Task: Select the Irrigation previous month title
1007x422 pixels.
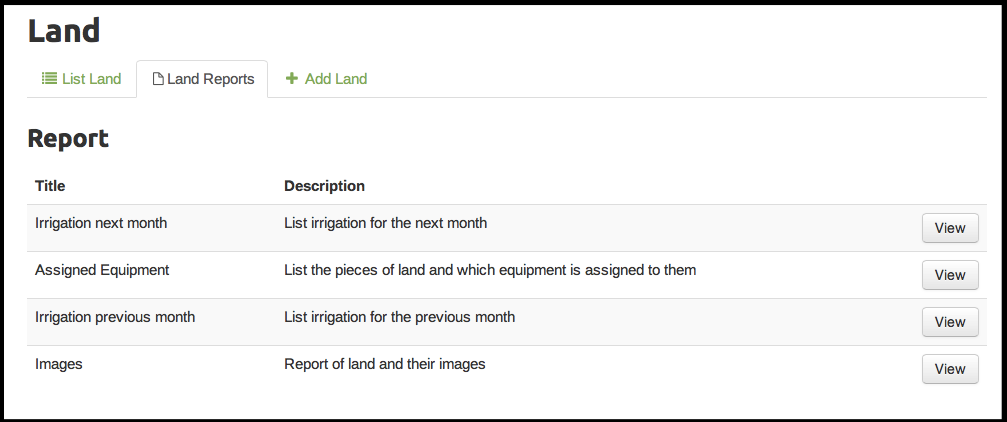Action: coord(115,317)
